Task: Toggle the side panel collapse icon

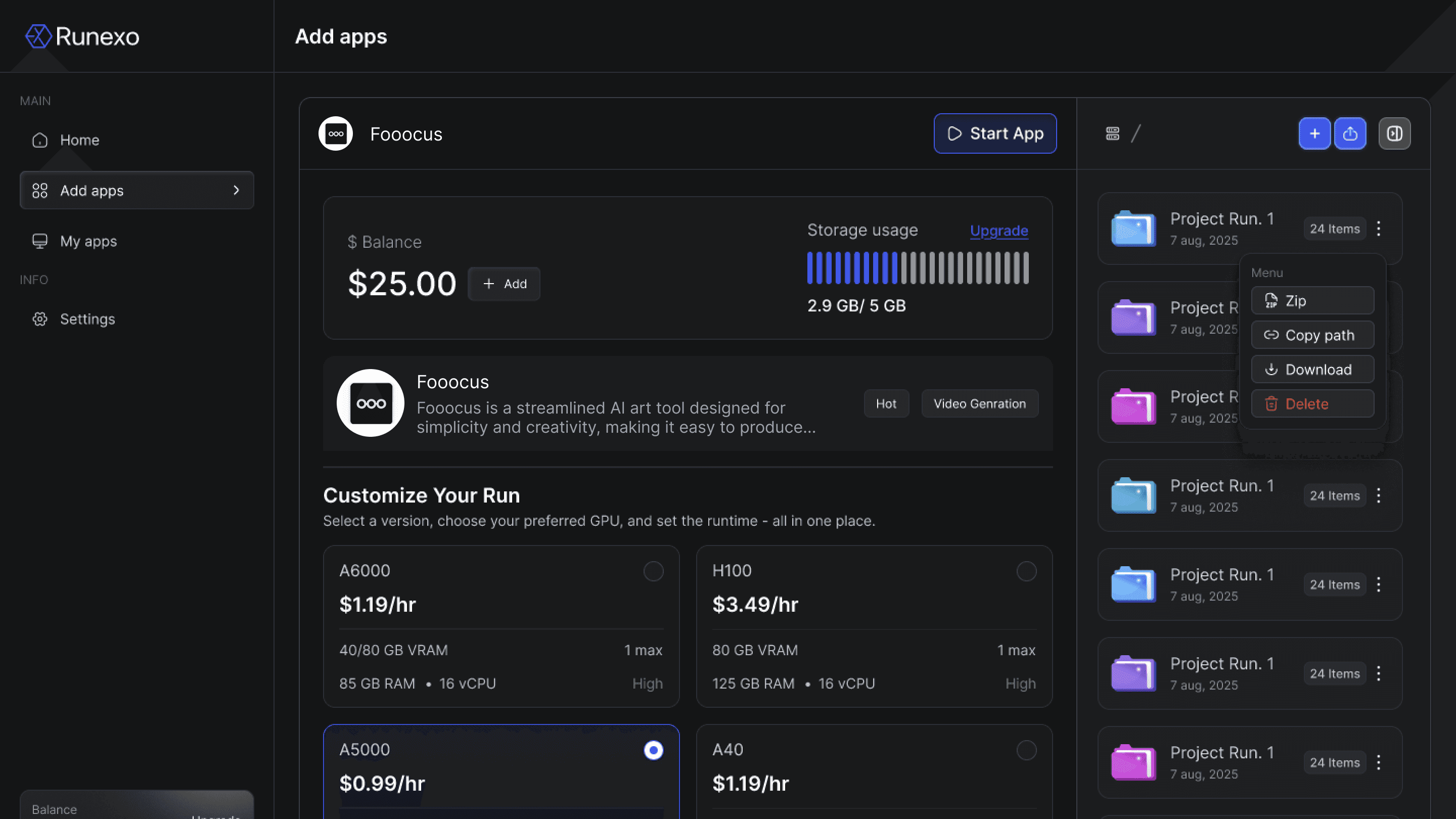Action: point(1394,134)
